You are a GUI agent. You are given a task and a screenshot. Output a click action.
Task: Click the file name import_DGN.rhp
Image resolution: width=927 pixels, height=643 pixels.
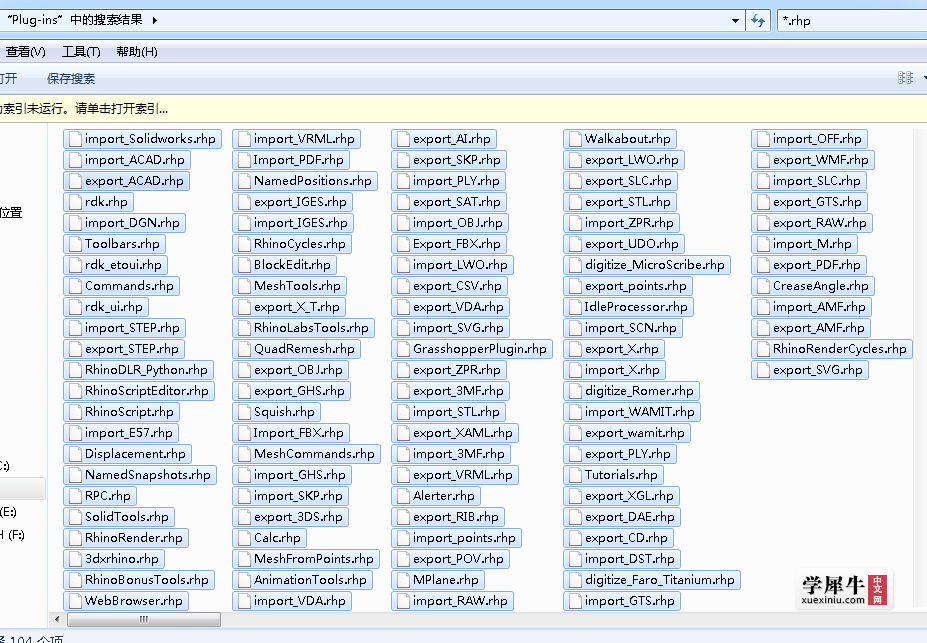[x=132, y=223]
